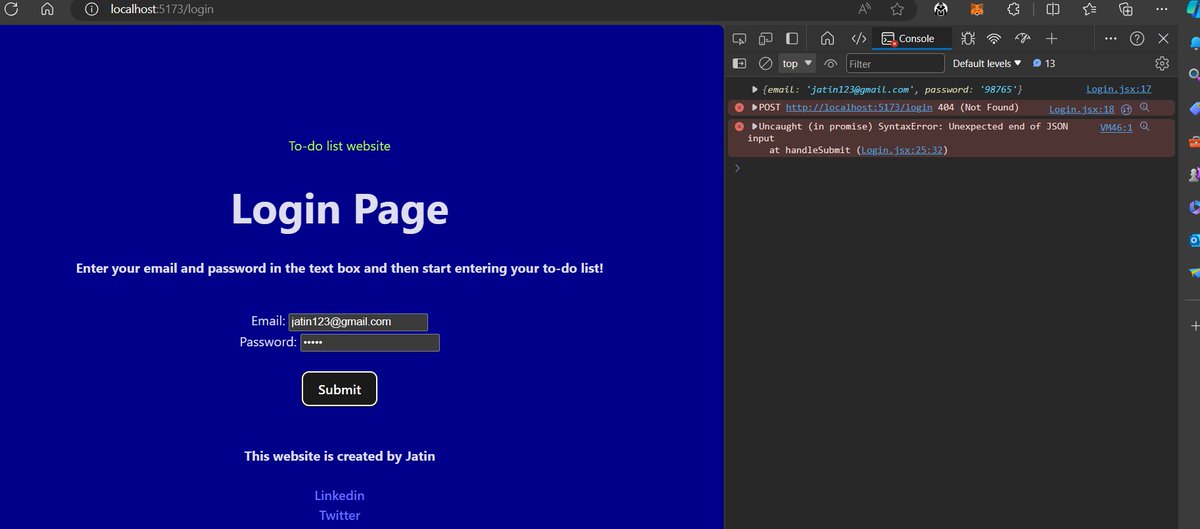Click the Email input field
The width and height of the screenshot is (1200, 529).
click(x=358, y=322)
